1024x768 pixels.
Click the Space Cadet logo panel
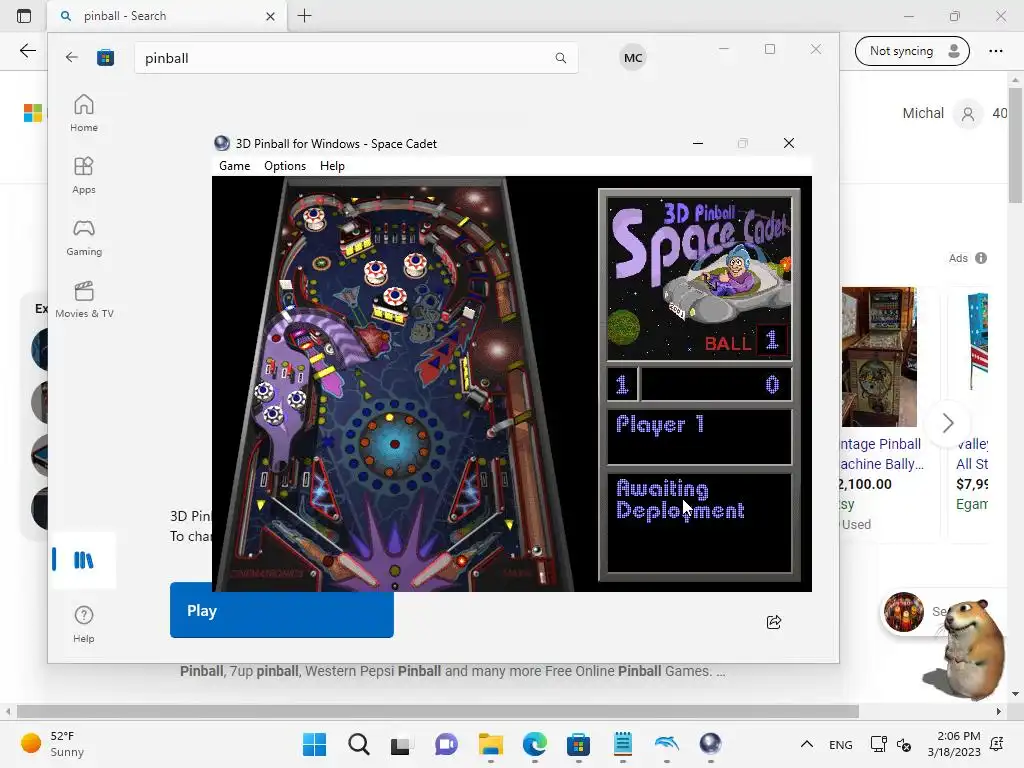(x=699, y=279)
